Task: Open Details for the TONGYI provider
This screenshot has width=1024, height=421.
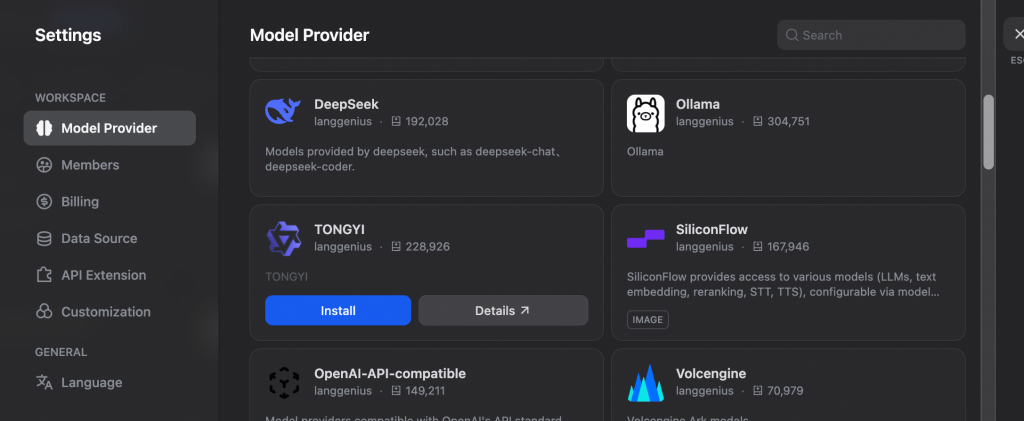Action: (503, 311)
